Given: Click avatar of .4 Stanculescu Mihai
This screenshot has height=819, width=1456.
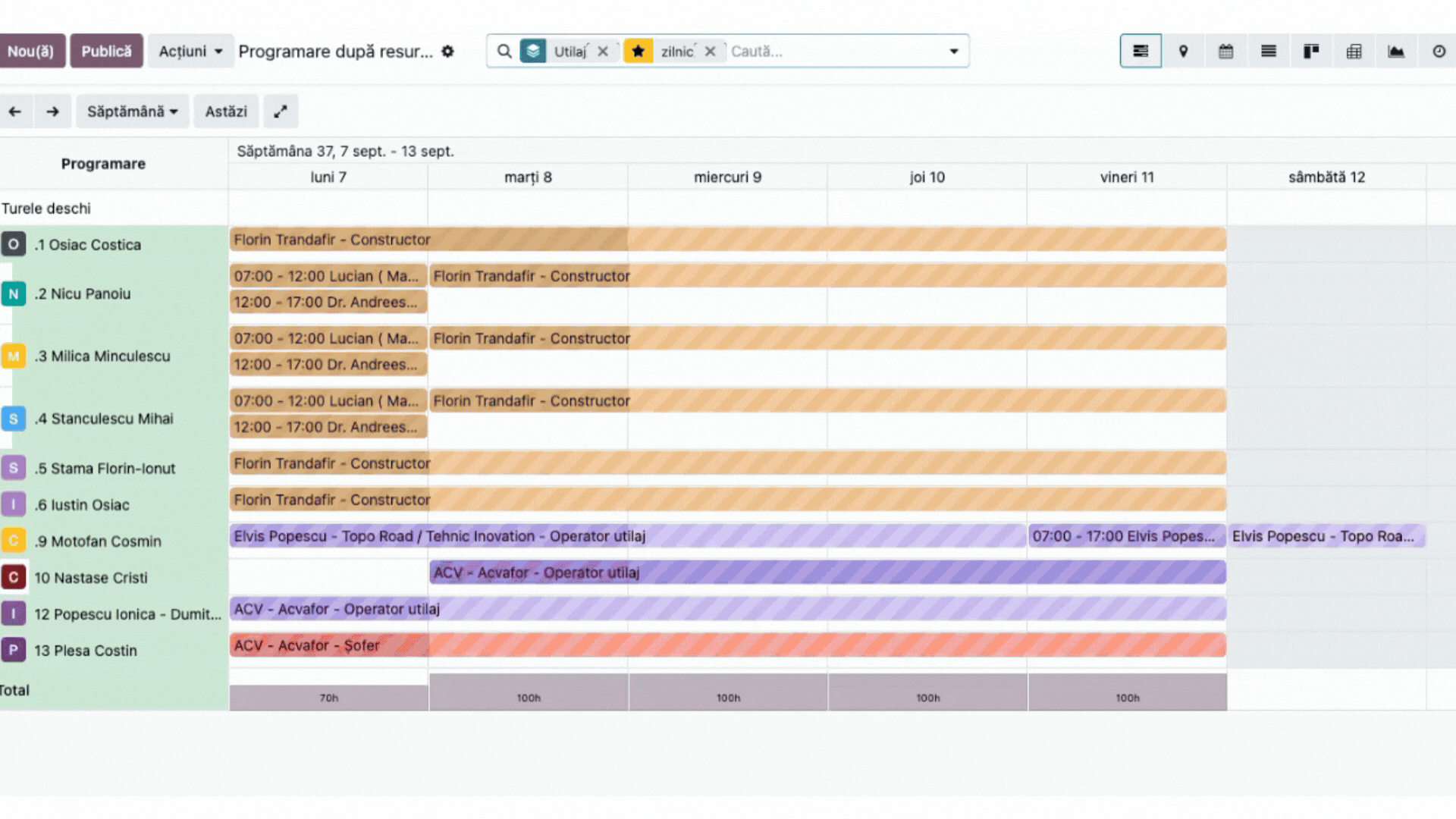Looking at the screenshot, I should [x=14, y=419].
